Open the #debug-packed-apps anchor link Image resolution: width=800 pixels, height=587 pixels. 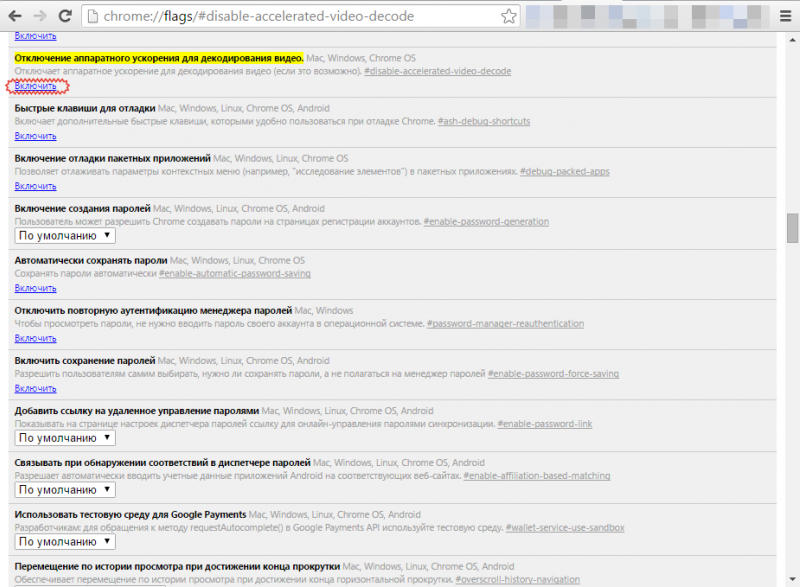coord(565,171)
